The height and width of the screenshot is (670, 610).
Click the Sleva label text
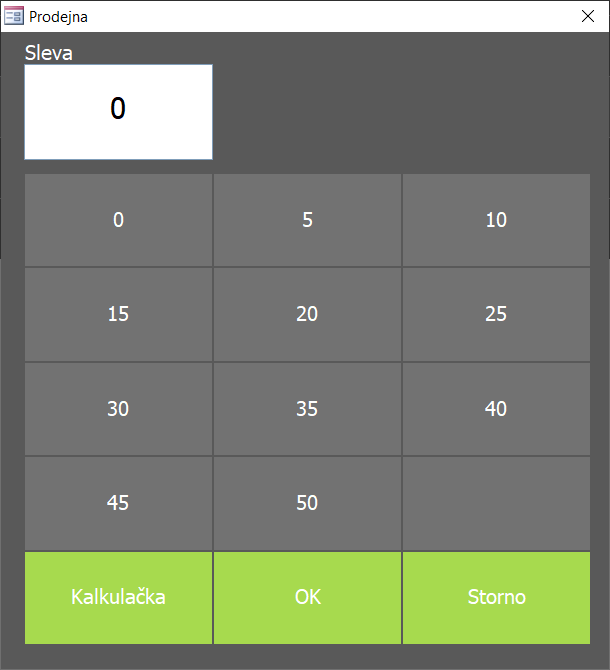coord(49,53)
